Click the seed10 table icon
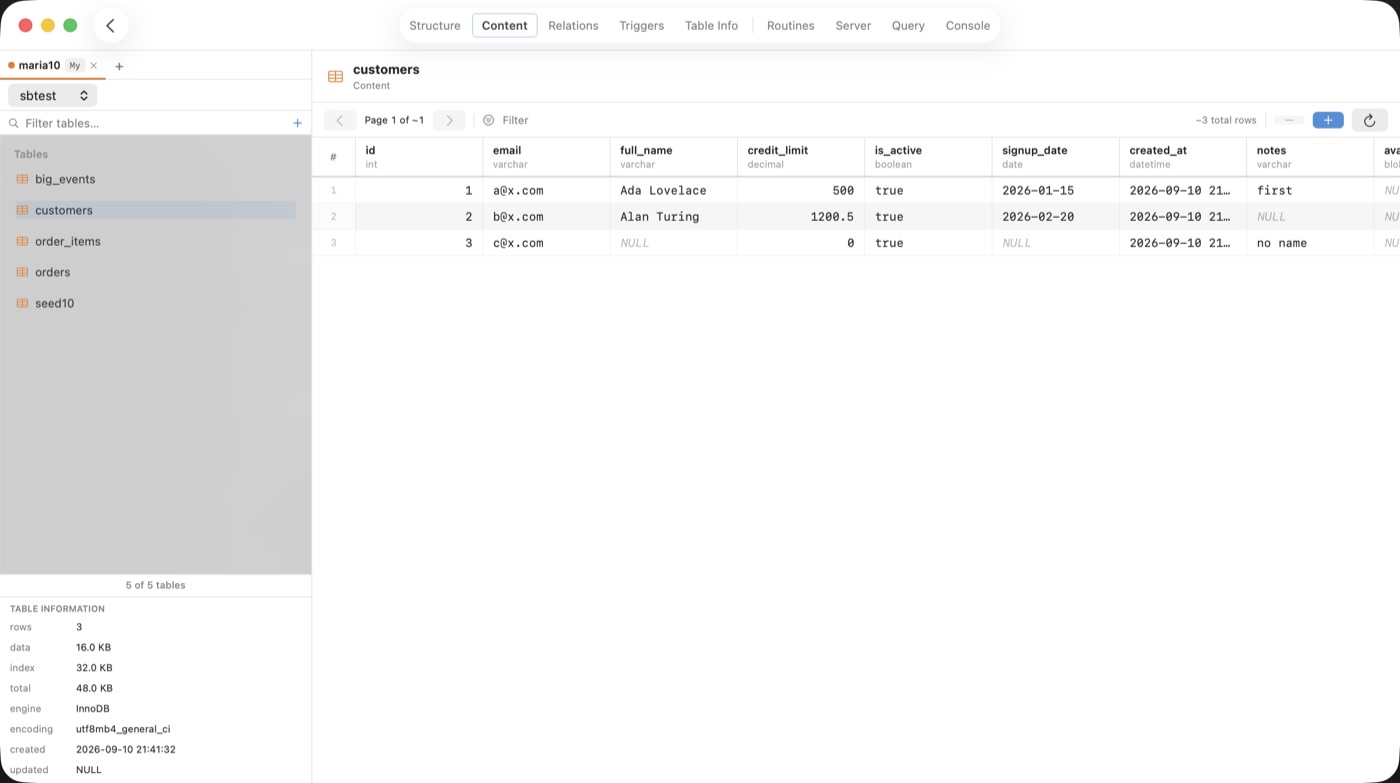 pyautogui.click(x=22, y=303)
